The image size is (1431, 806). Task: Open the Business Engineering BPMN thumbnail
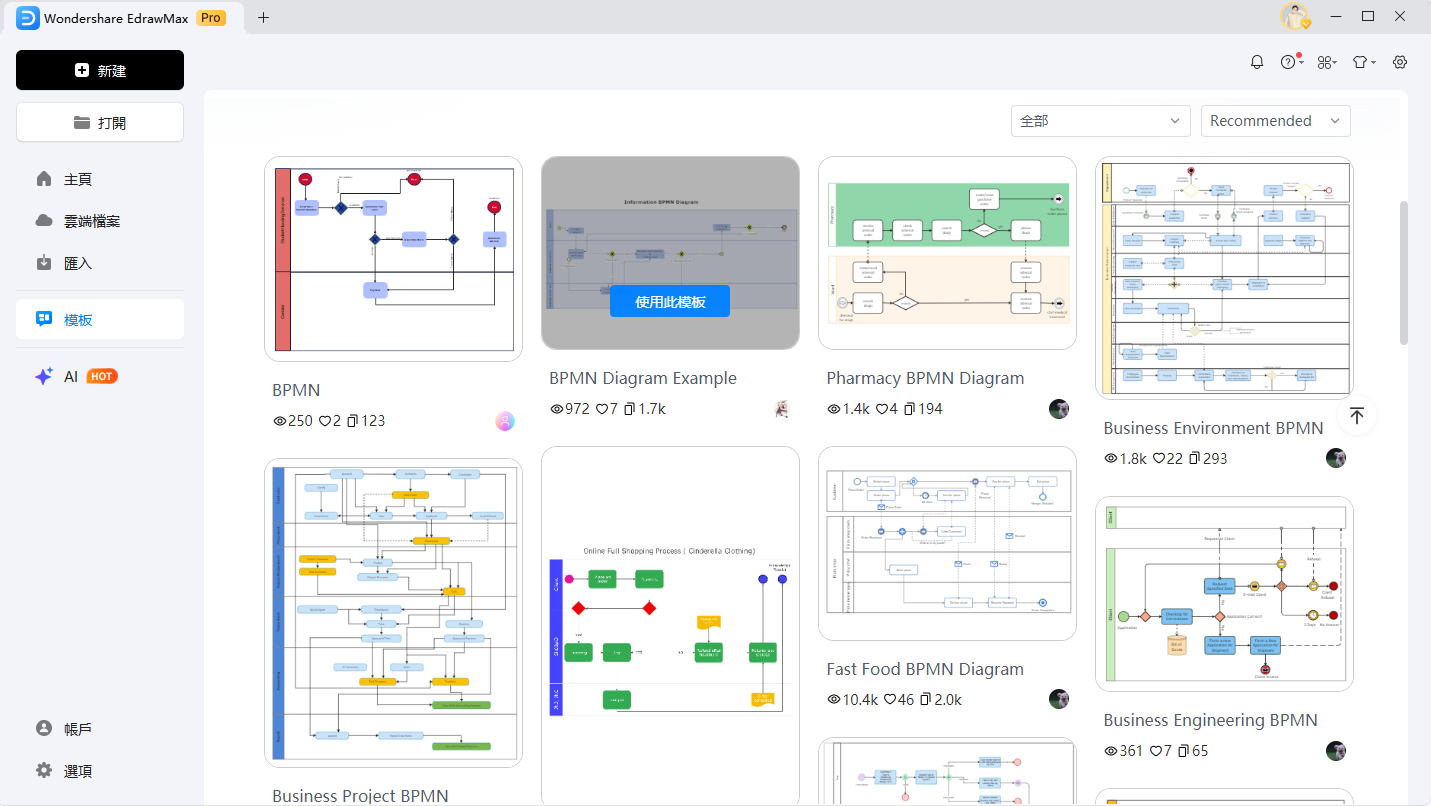1224,593
